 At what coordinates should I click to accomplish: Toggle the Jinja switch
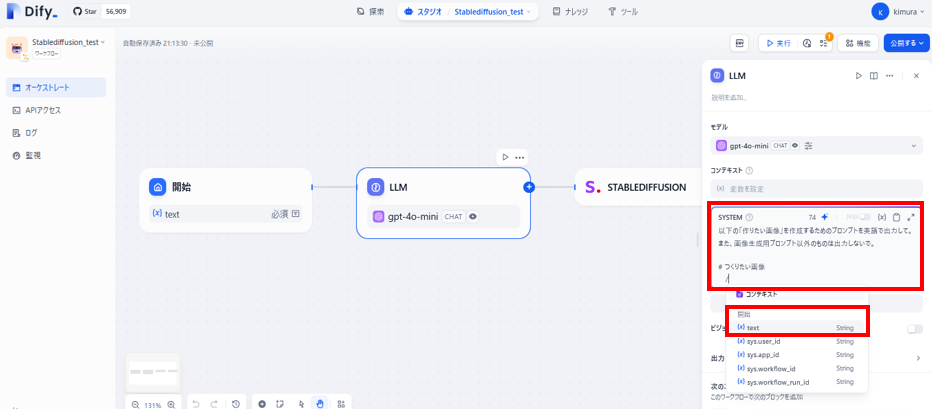pos(865,217)
